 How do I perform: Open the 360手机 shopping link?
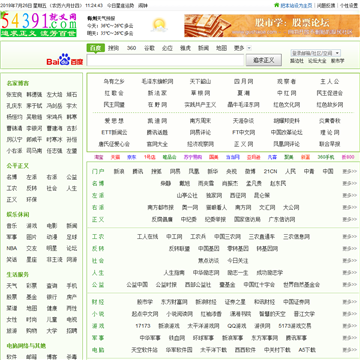coord(326,157)
